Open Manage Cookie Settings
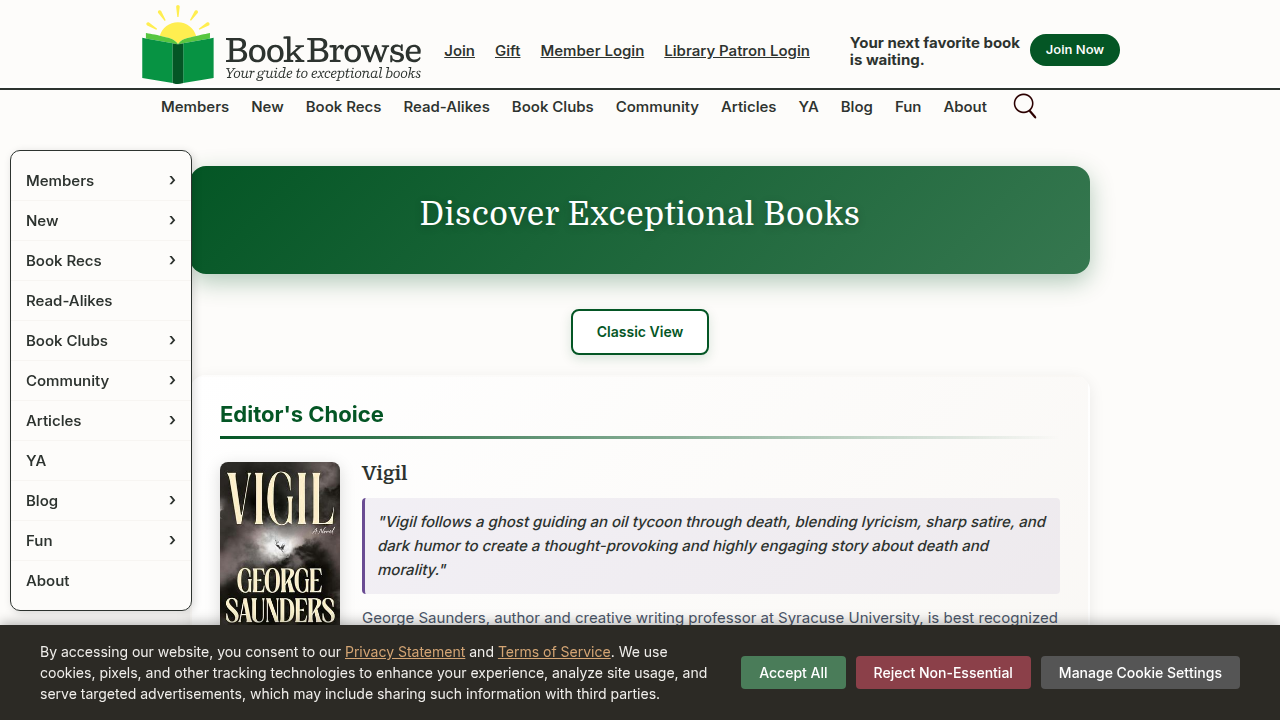Image resolution: width=1280 pixels, height=720 pixels. pos(1140,673)
